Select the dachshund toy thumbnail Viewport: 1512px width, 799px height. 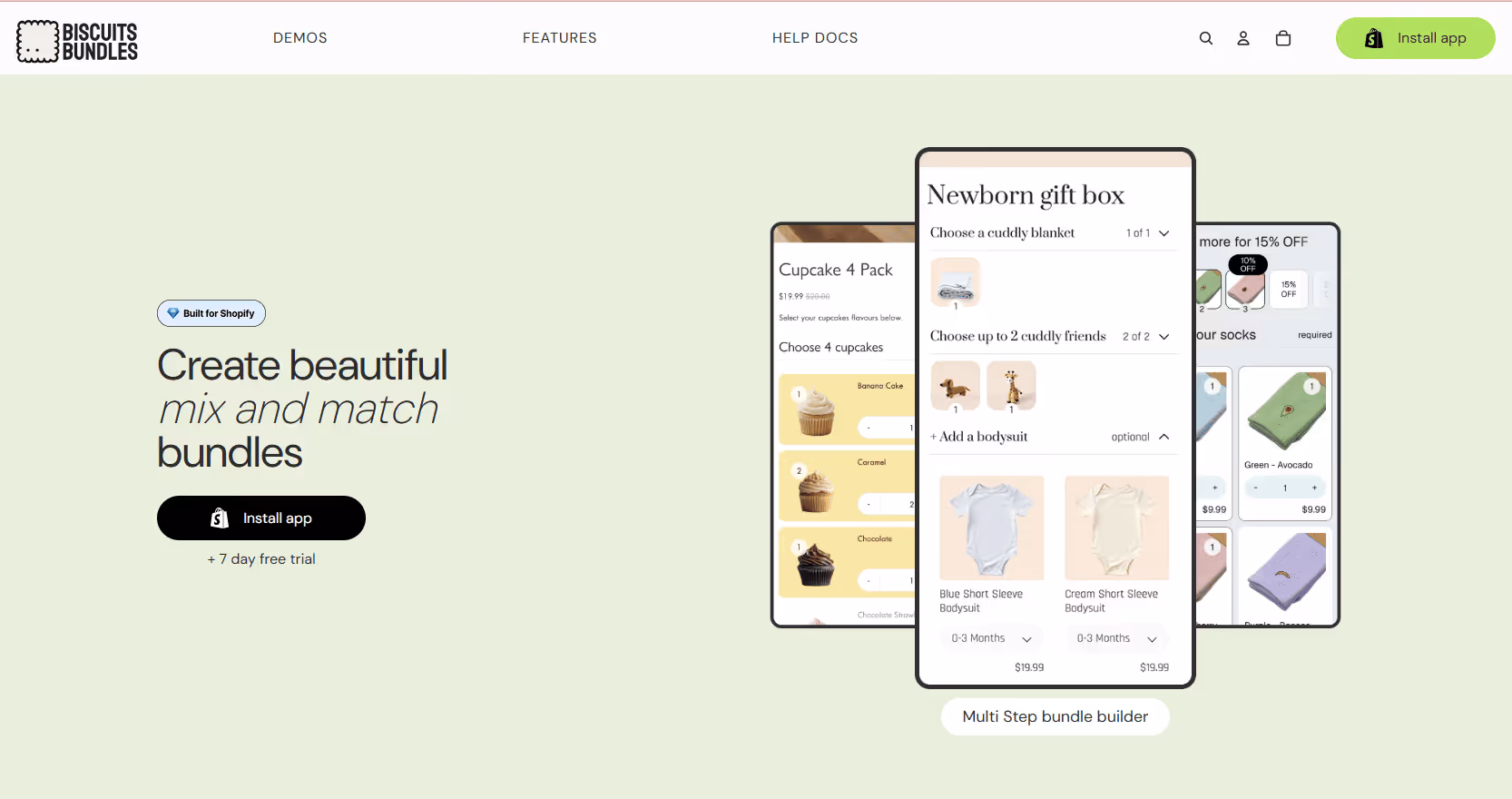pyautogui.click(x=956, y=385)
